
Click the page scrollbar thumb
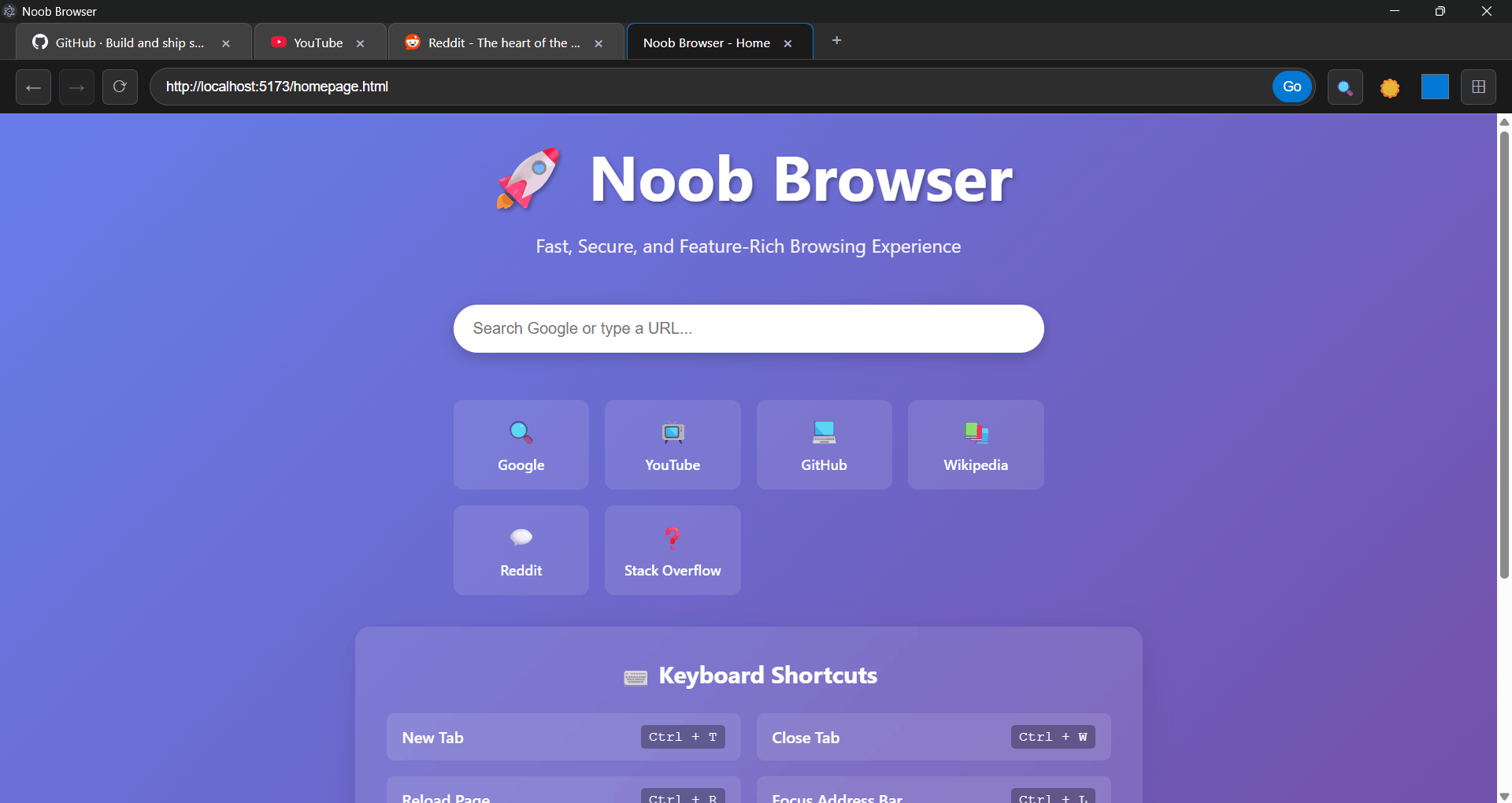pyautogui.click(x=1504, y=354)
